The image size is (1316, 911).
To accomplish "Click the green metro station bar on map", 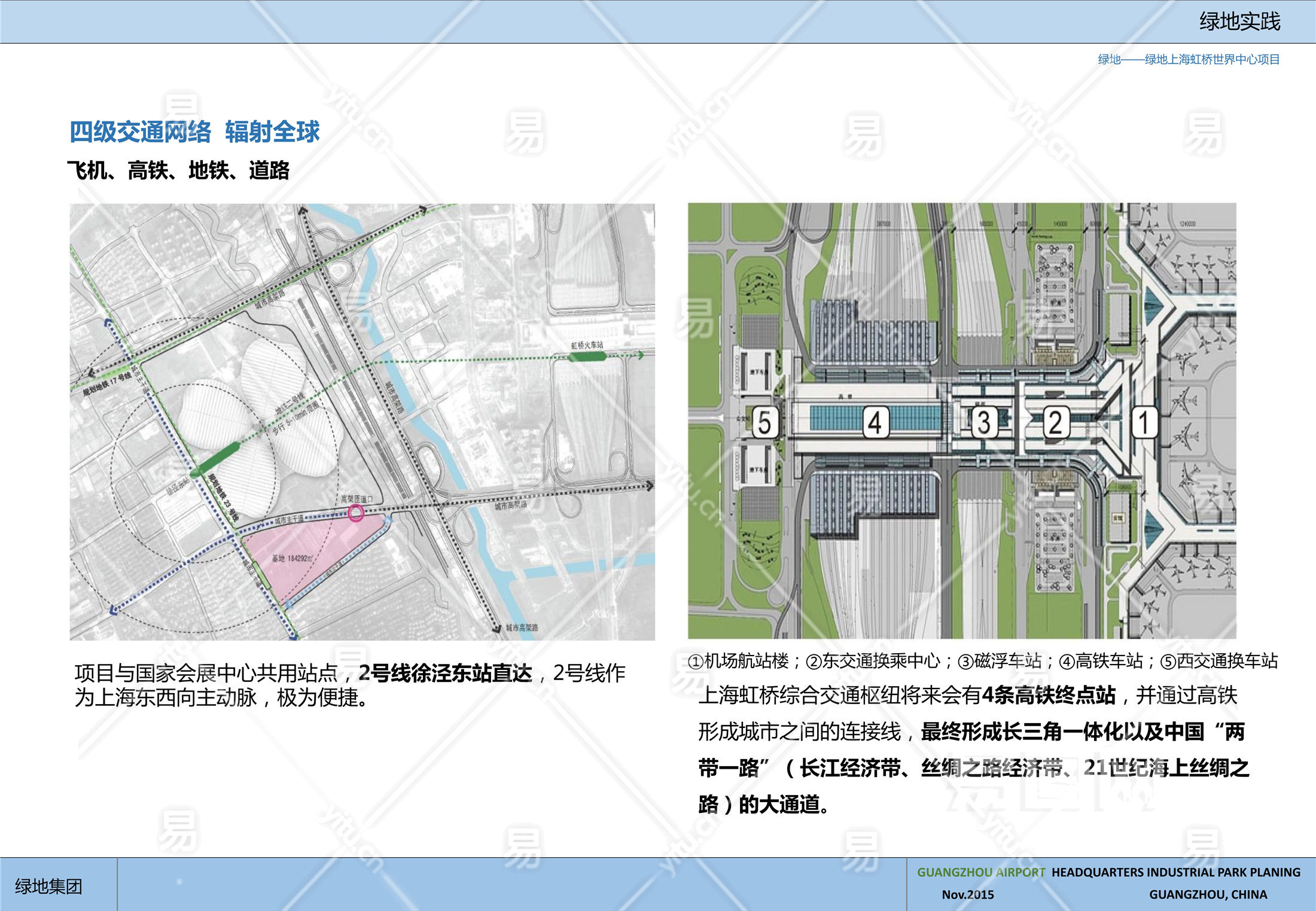I will click(x=216, y=459).
